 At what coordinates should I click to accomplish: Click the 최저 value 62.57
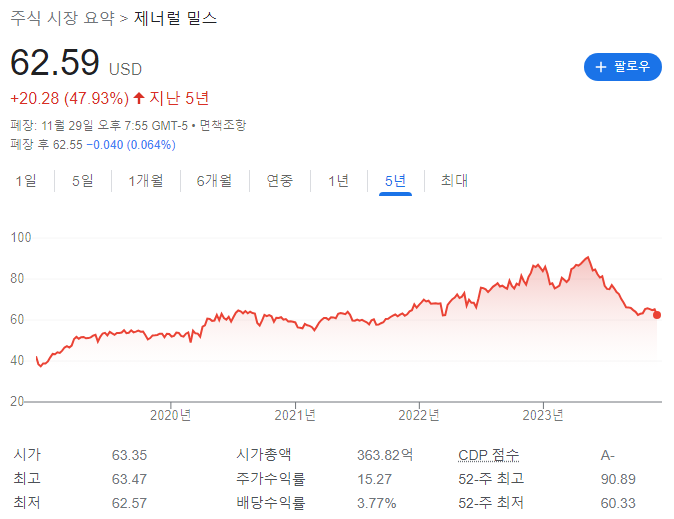pos(129,503)
